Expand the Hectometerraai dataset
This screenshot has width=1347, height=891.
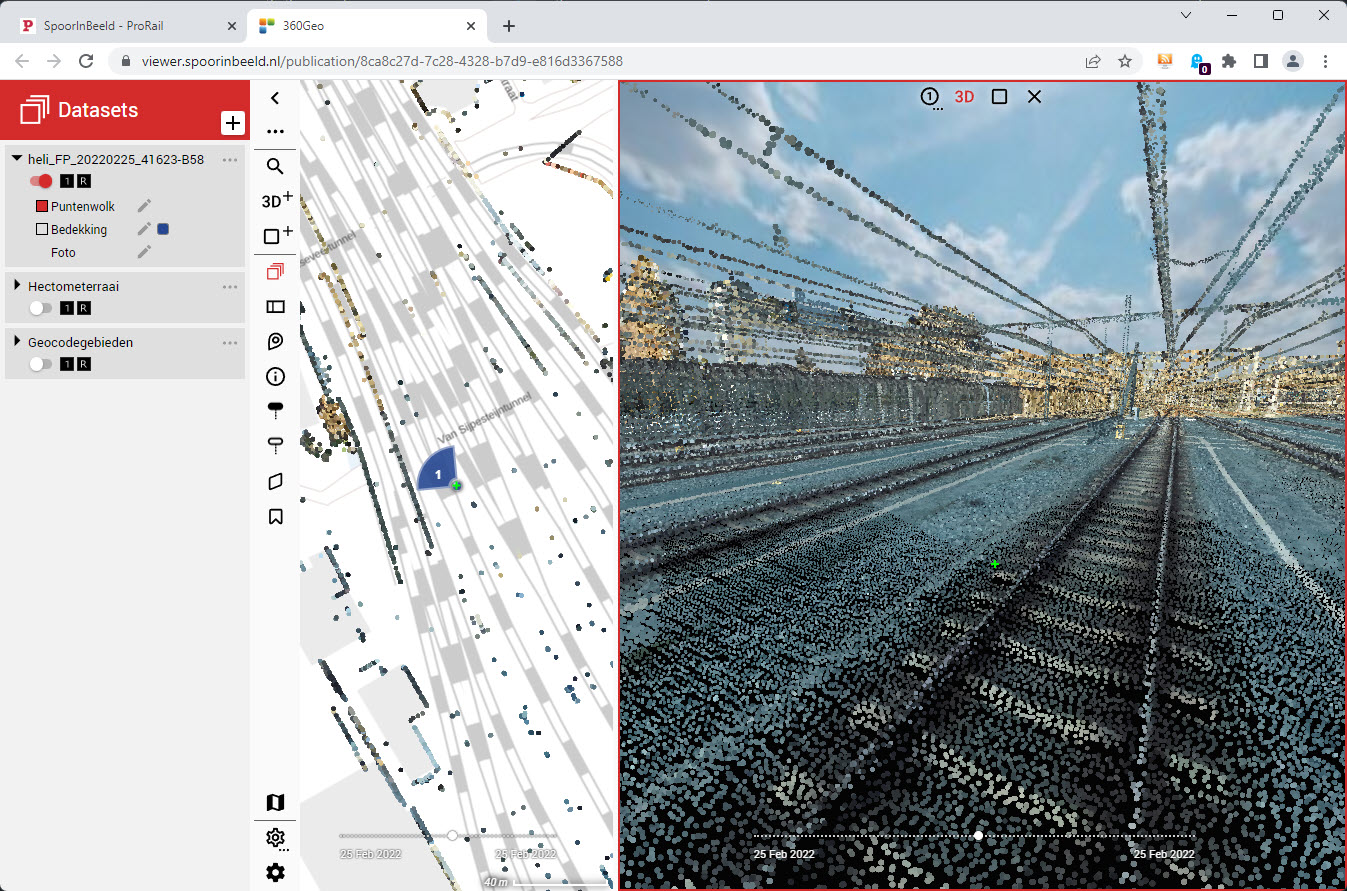[x=15, y=286]
